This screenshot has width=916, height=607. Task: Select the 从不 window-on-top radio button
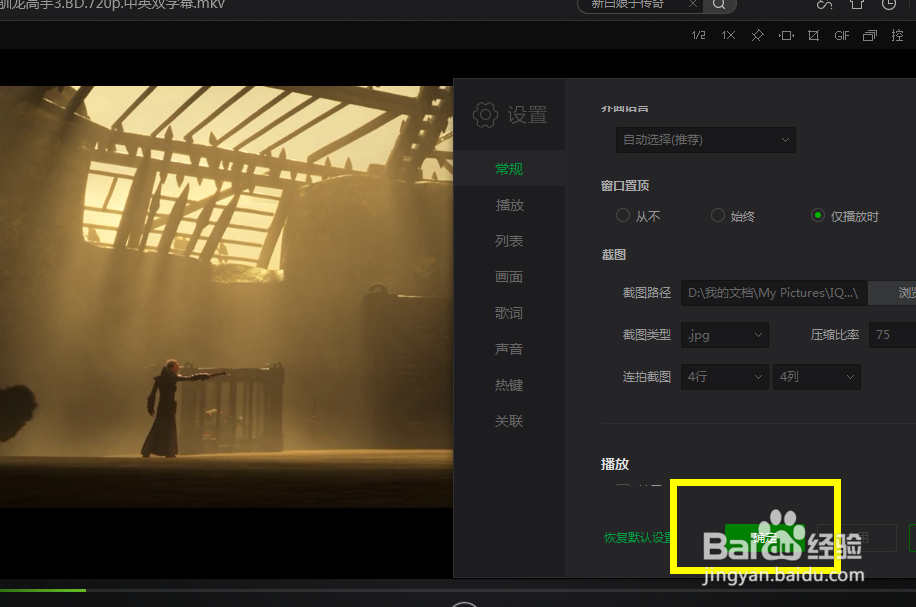[622, 215]
